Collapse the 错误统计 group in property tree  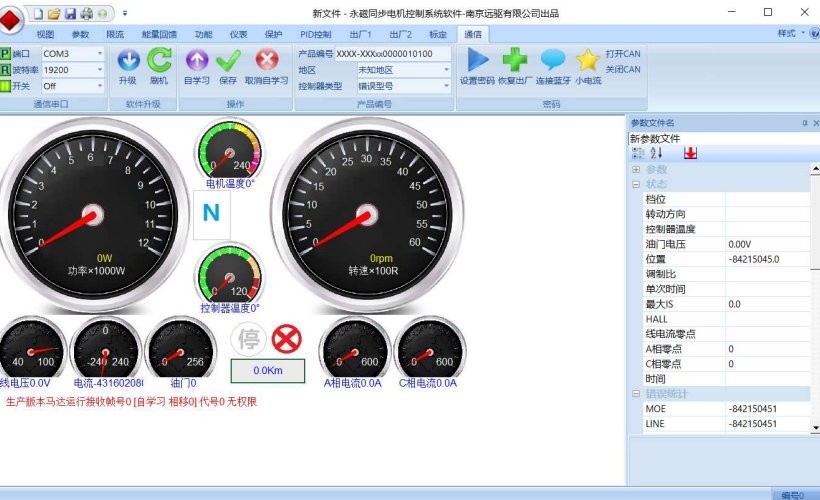click(636, 394)
